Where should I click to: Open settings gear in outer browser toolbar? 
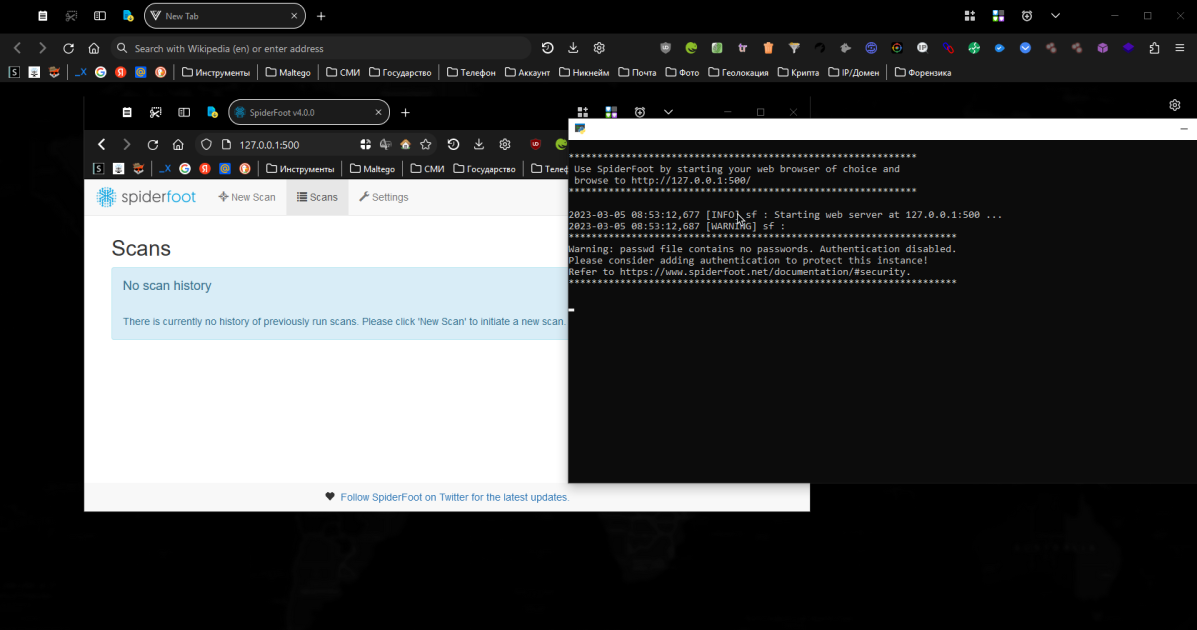(x=599, y=48)
